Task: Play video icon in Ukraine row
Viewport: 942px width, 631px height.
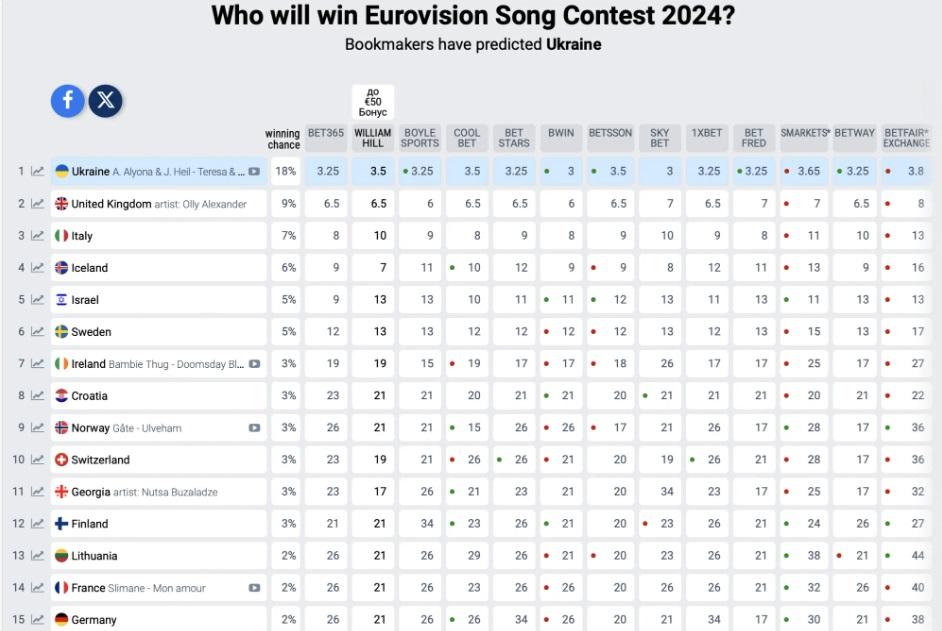Action: pyautogui.click(x=254, y=171)
